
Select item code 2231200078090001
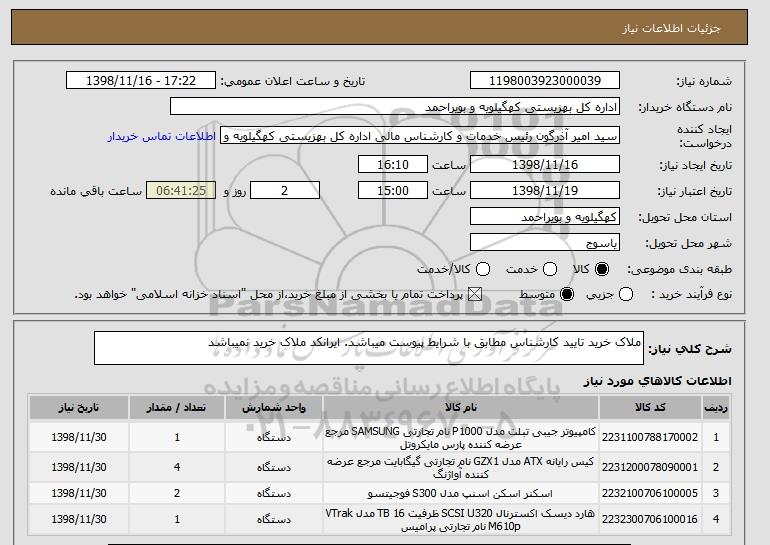click(650, 467)
